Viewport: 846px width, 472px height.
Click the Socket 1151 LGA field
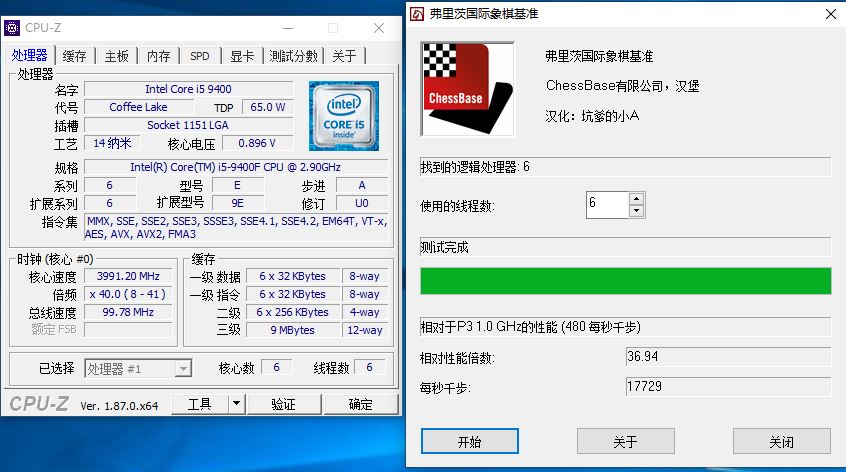click(x=188, y=125)
